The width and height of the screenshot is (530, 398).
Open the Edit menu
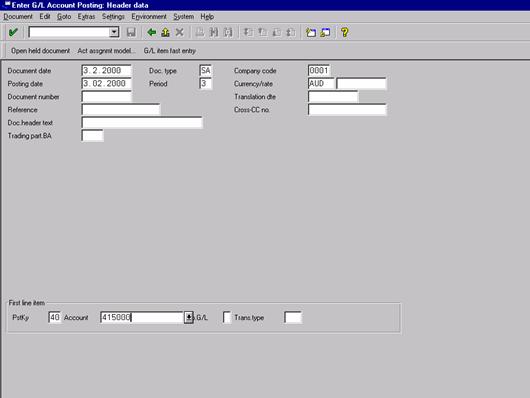pyautogui.click(x=45, y=17)
